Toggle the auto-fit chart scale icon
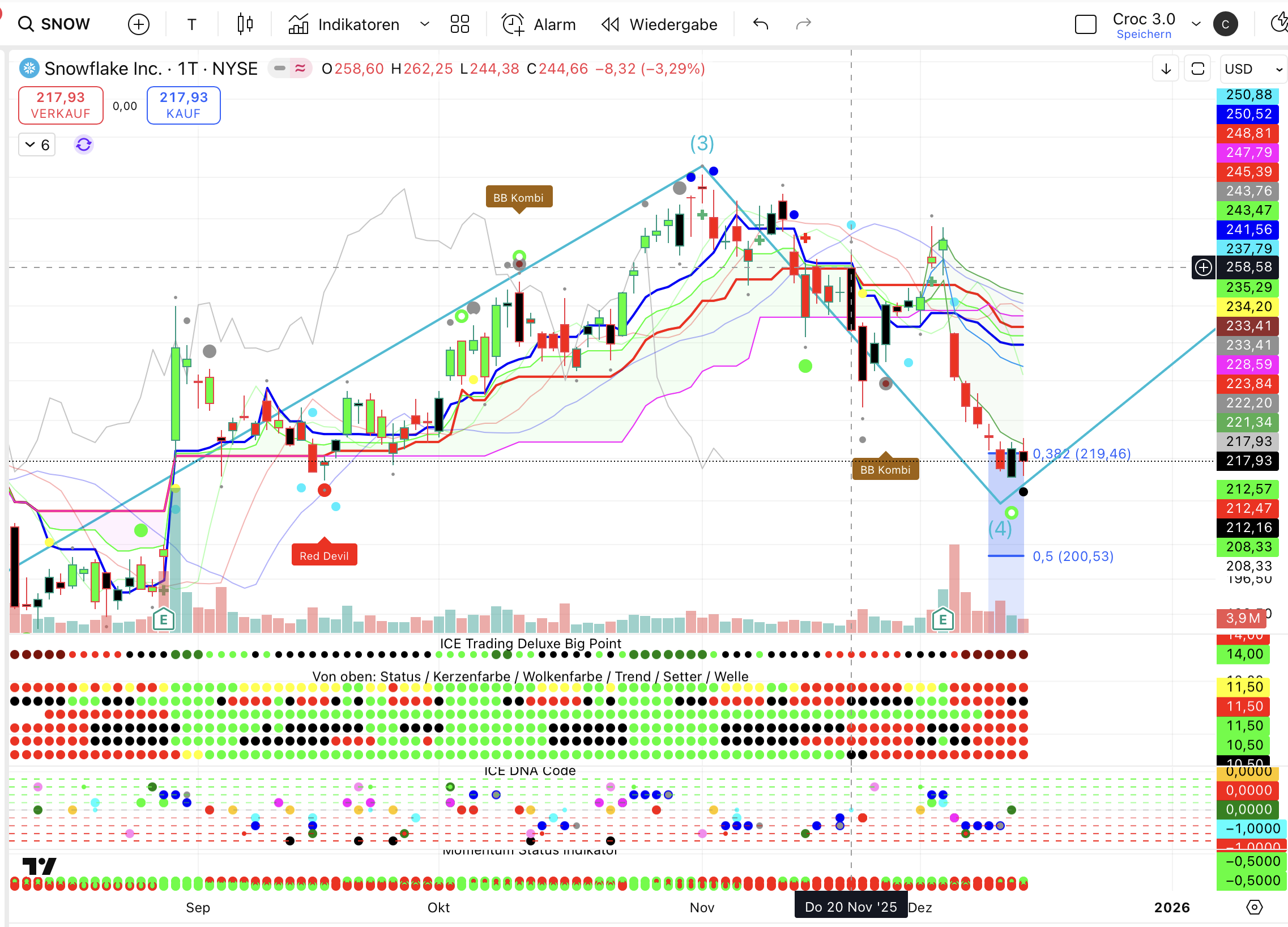The height and width of the screenshot is (927, 1288). point(1198,69)
